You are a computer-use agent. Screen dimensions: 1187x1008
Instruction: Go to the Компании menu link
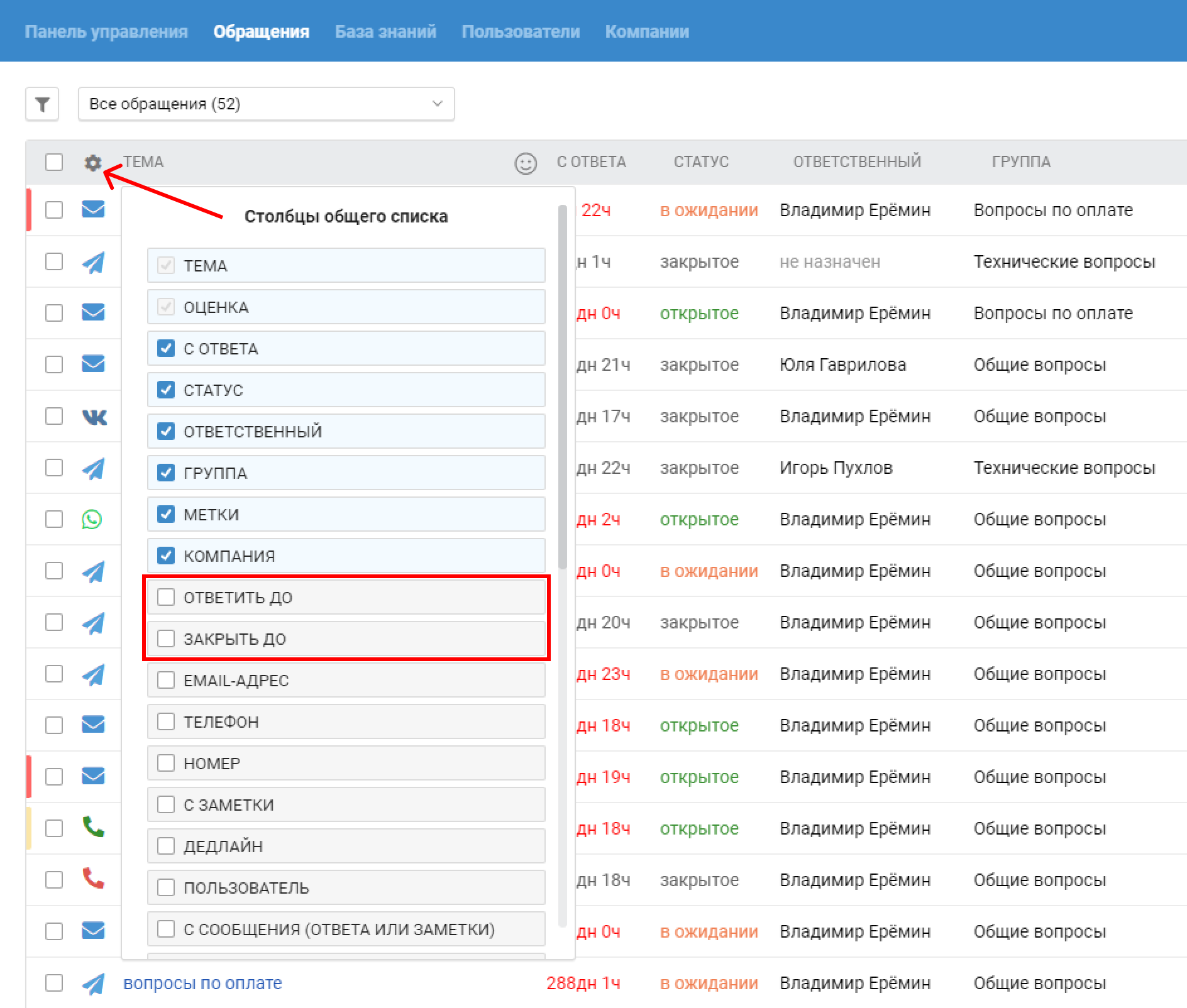click(x=647, y=31)
